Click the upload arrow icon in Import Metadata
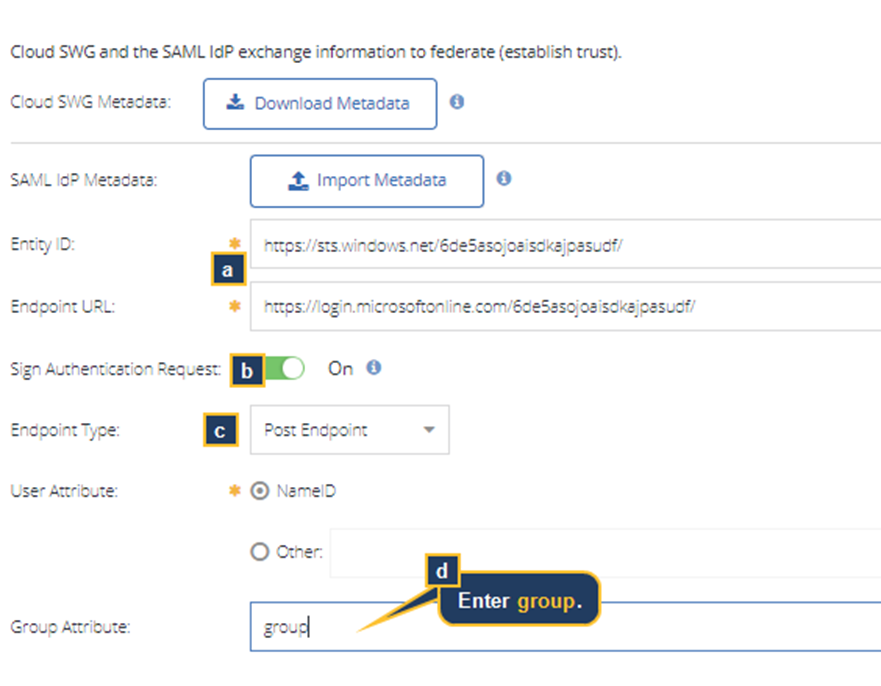Viewport: 881px width, 686px height. tap(297, 180)
